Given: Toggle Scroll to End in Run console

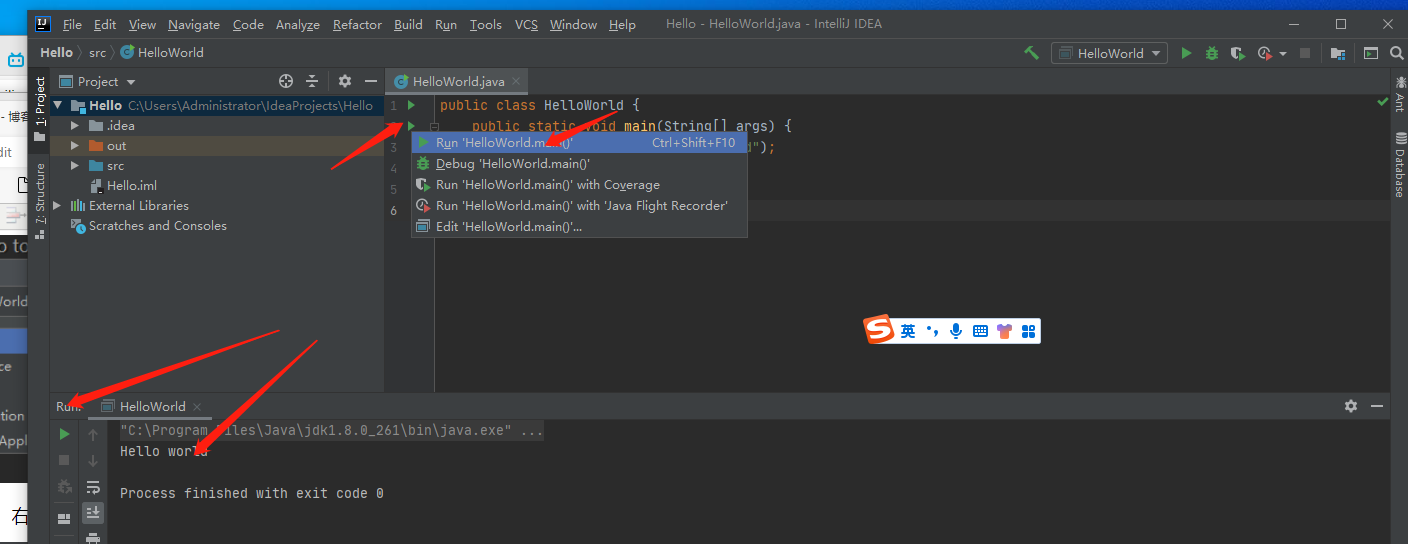Looking at the screenshot, I should point(93,512).
